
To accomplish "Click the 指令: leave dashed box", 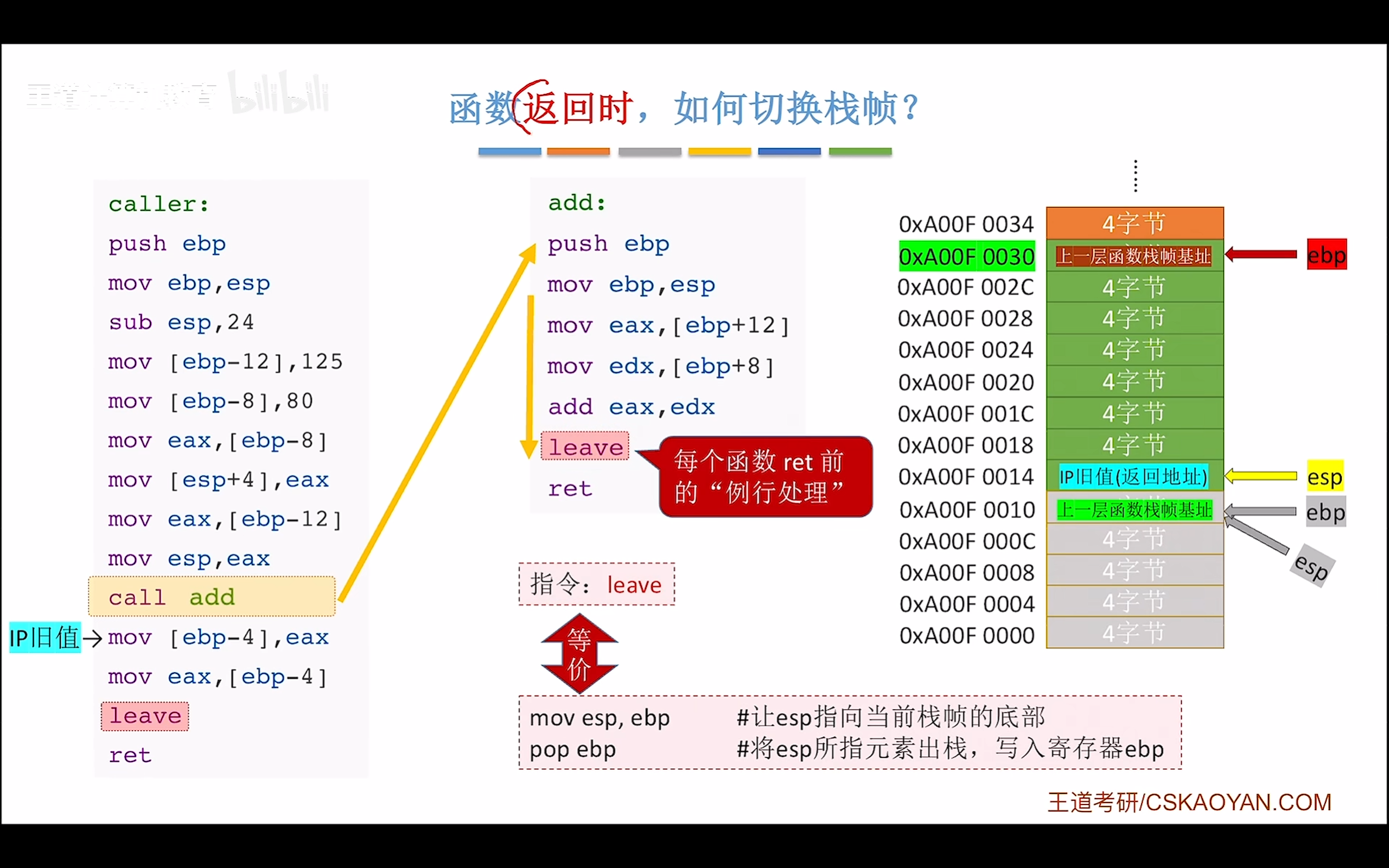I will pos(596,584).
